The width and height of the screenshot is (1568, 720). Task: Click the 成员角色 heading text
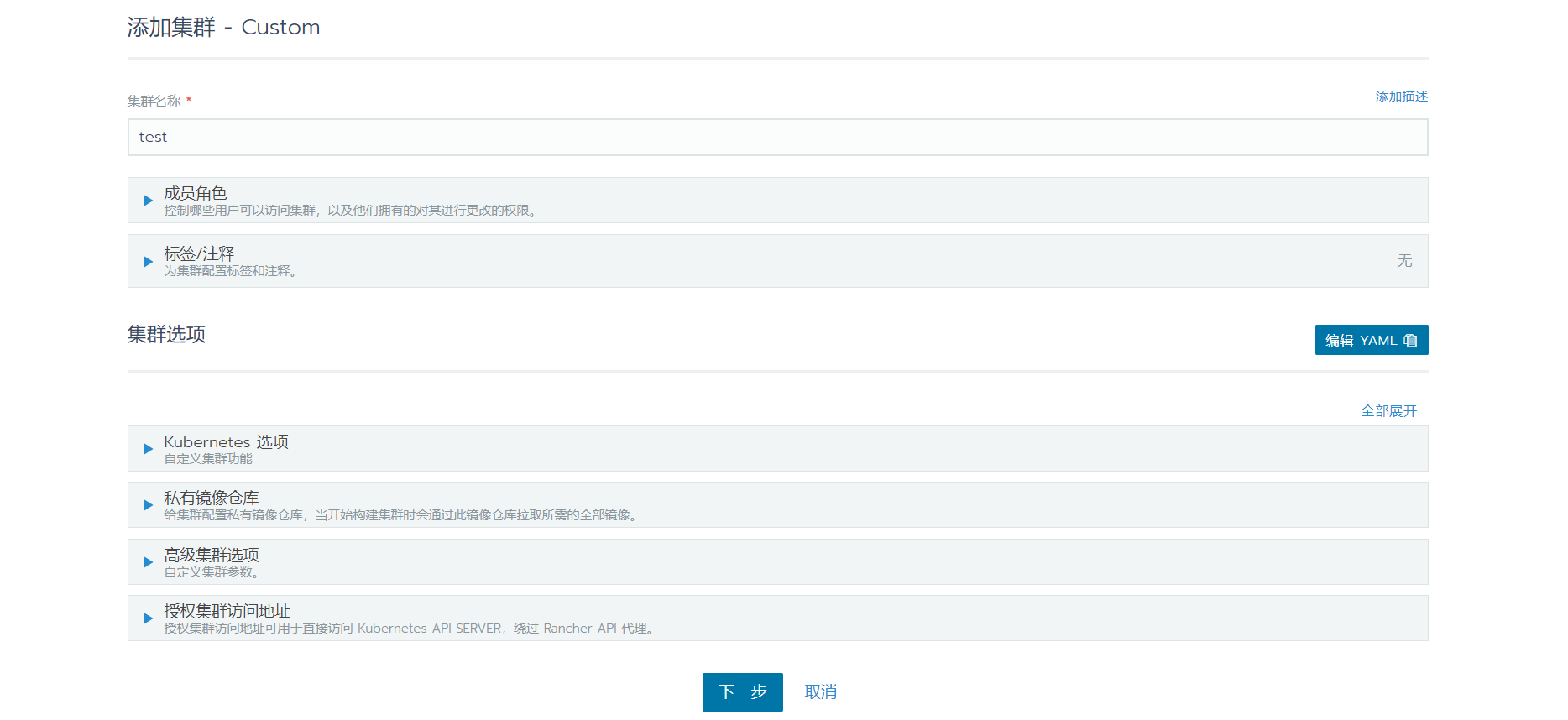pyautogui.click(x=196, y=193)
